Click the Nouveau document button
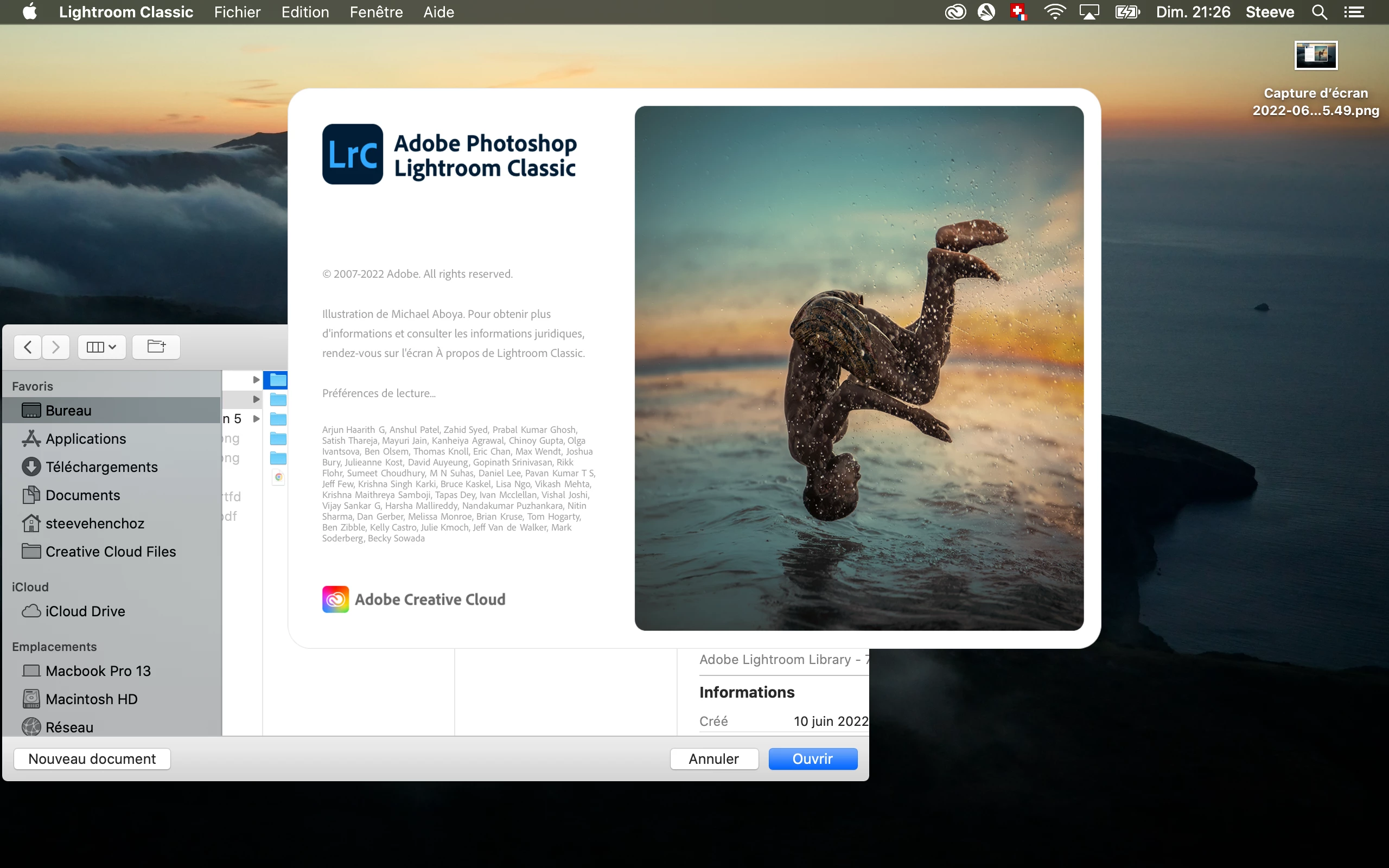The height and width of the screenshot is (868, 1389). (92, 758)
